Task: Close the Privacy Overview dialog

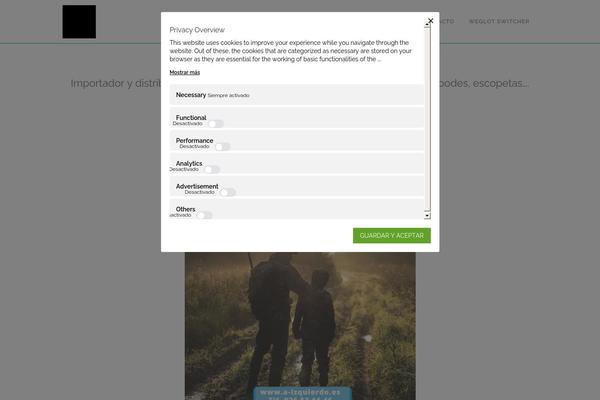Action: pyautogui.click(x=430, y=21)
